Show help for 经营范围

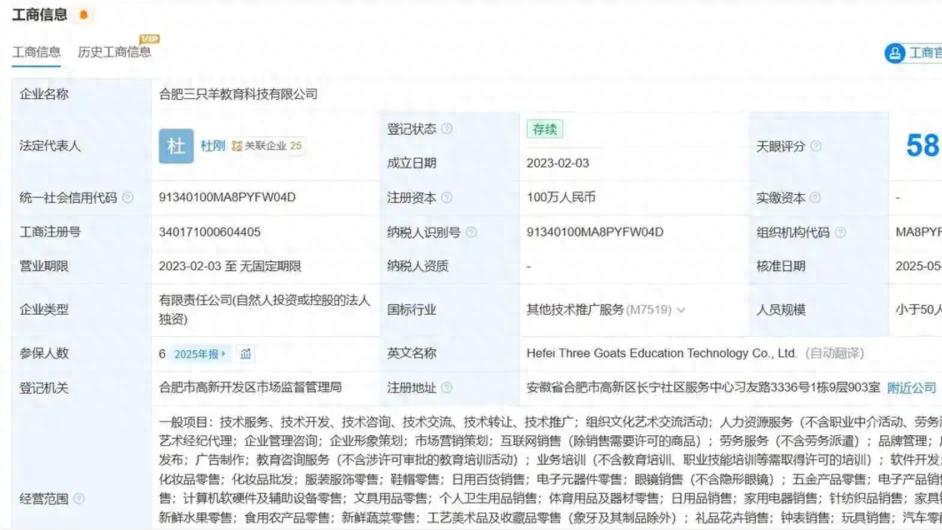pyautogui.click(x=79, y=498)
